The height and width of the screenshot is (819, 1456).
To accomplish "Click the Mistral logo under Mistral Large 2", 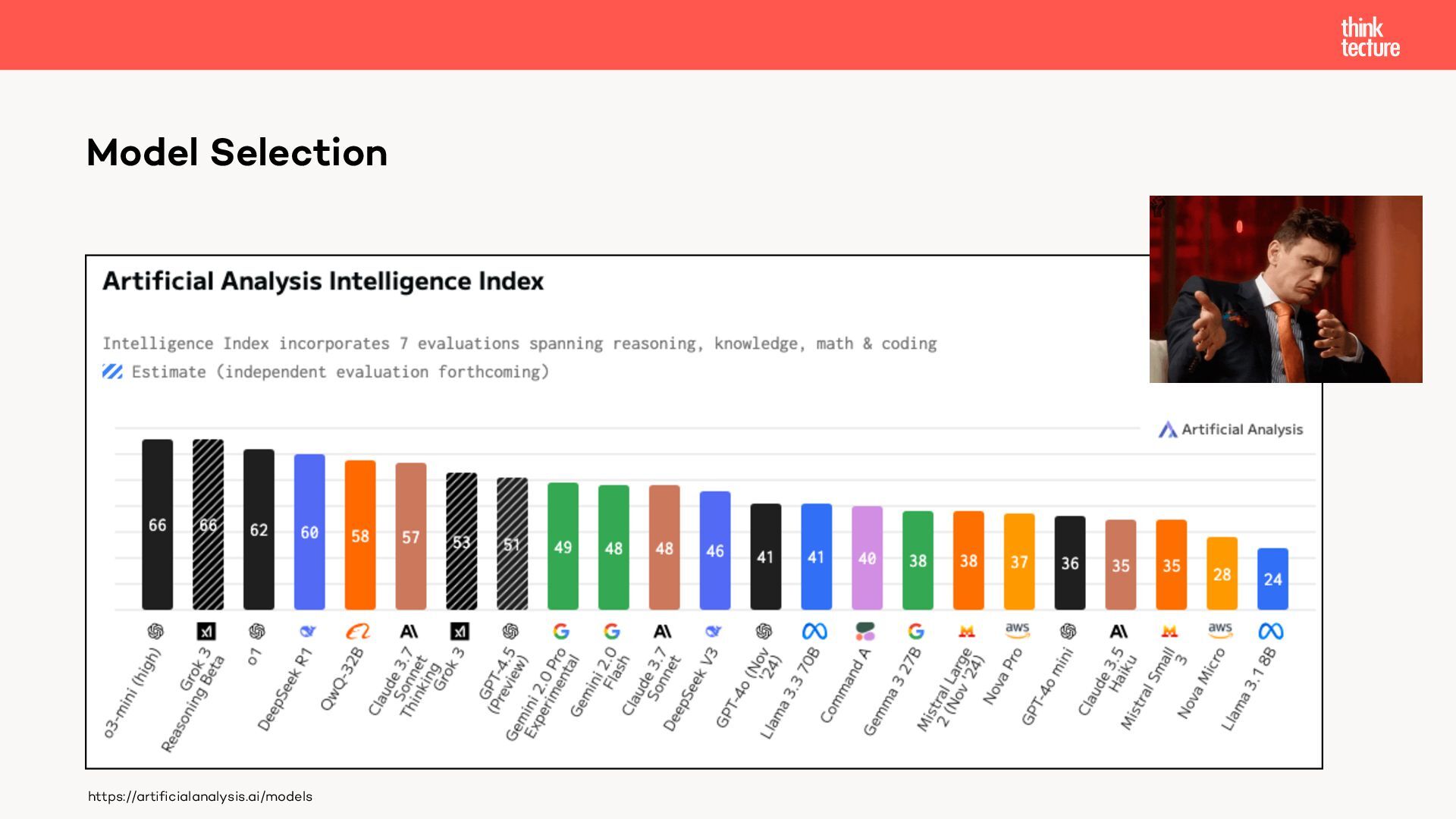I will (x=967, y=631).
